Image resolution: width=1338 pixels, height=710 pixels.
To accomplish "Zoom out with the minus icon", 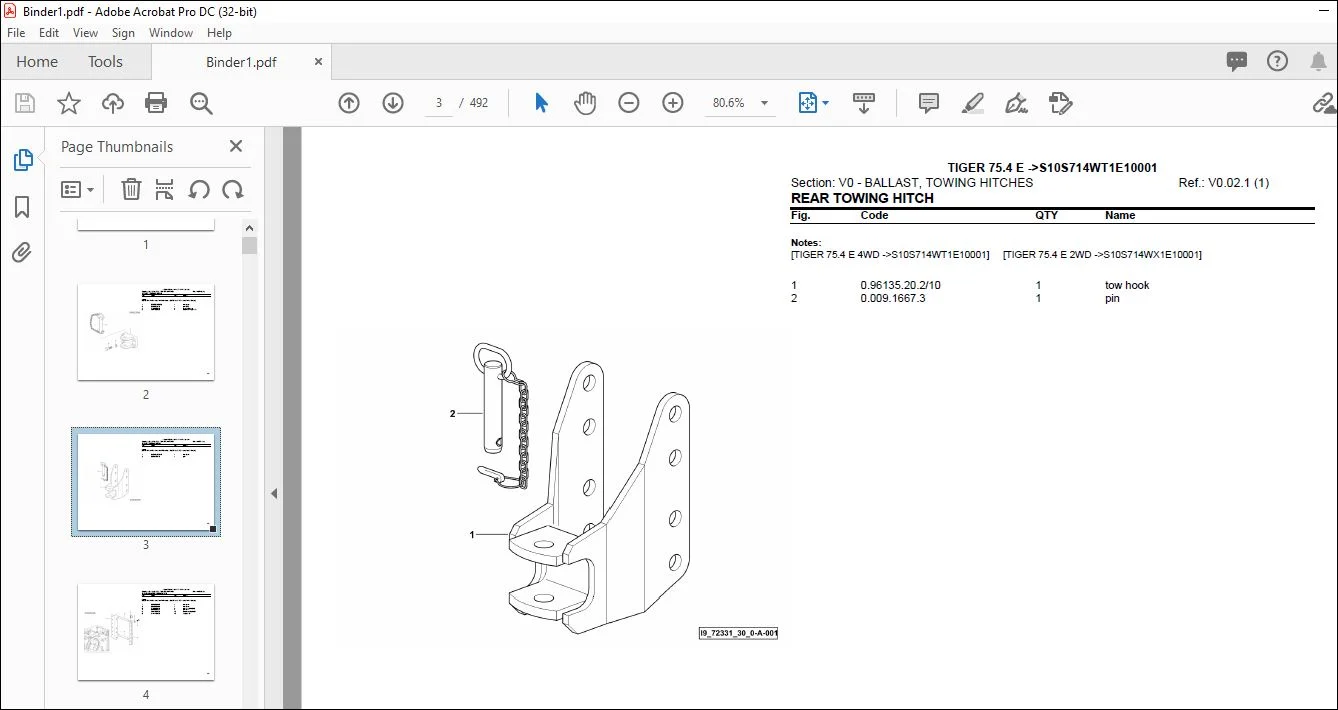I will coord(629,103).
